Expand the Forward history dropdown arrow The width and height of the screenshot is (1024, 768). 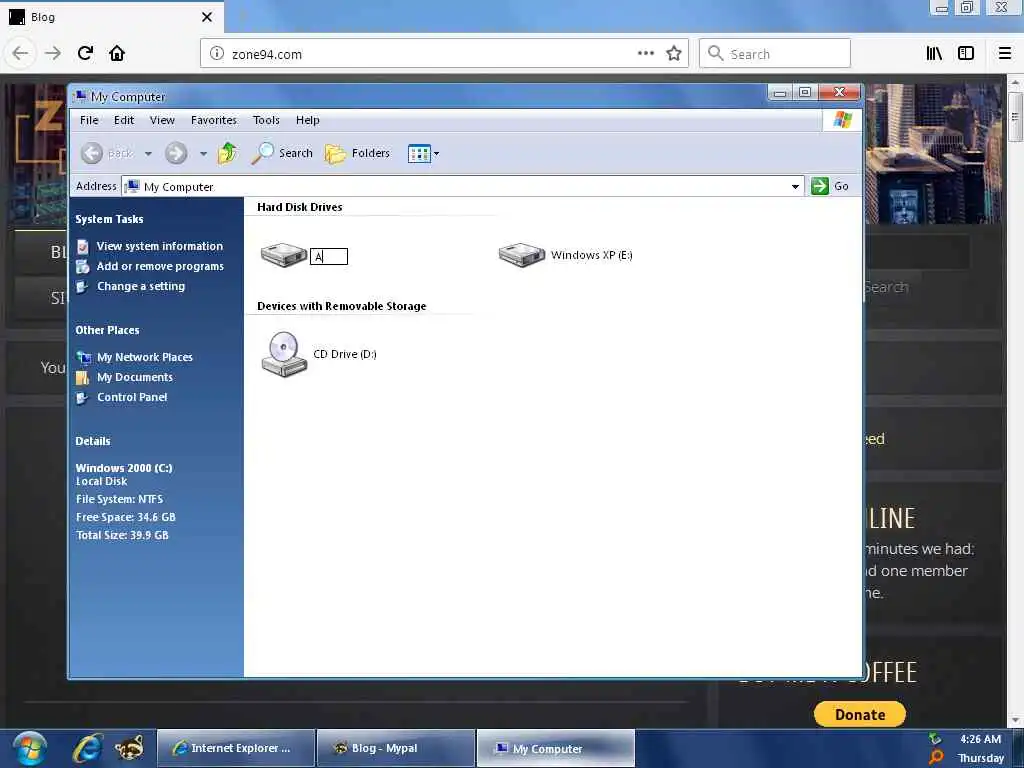point(203,154)
